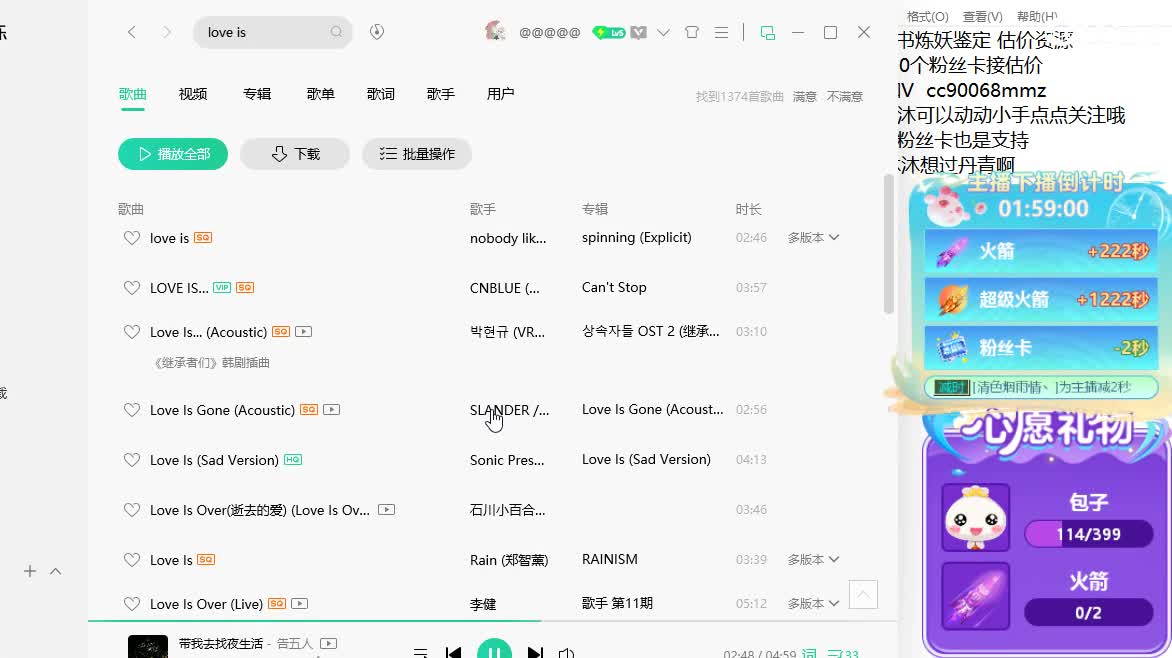Open the user profile dropdown chevron
Viewport: 1172px width, 658px height.
click(663, 31)
